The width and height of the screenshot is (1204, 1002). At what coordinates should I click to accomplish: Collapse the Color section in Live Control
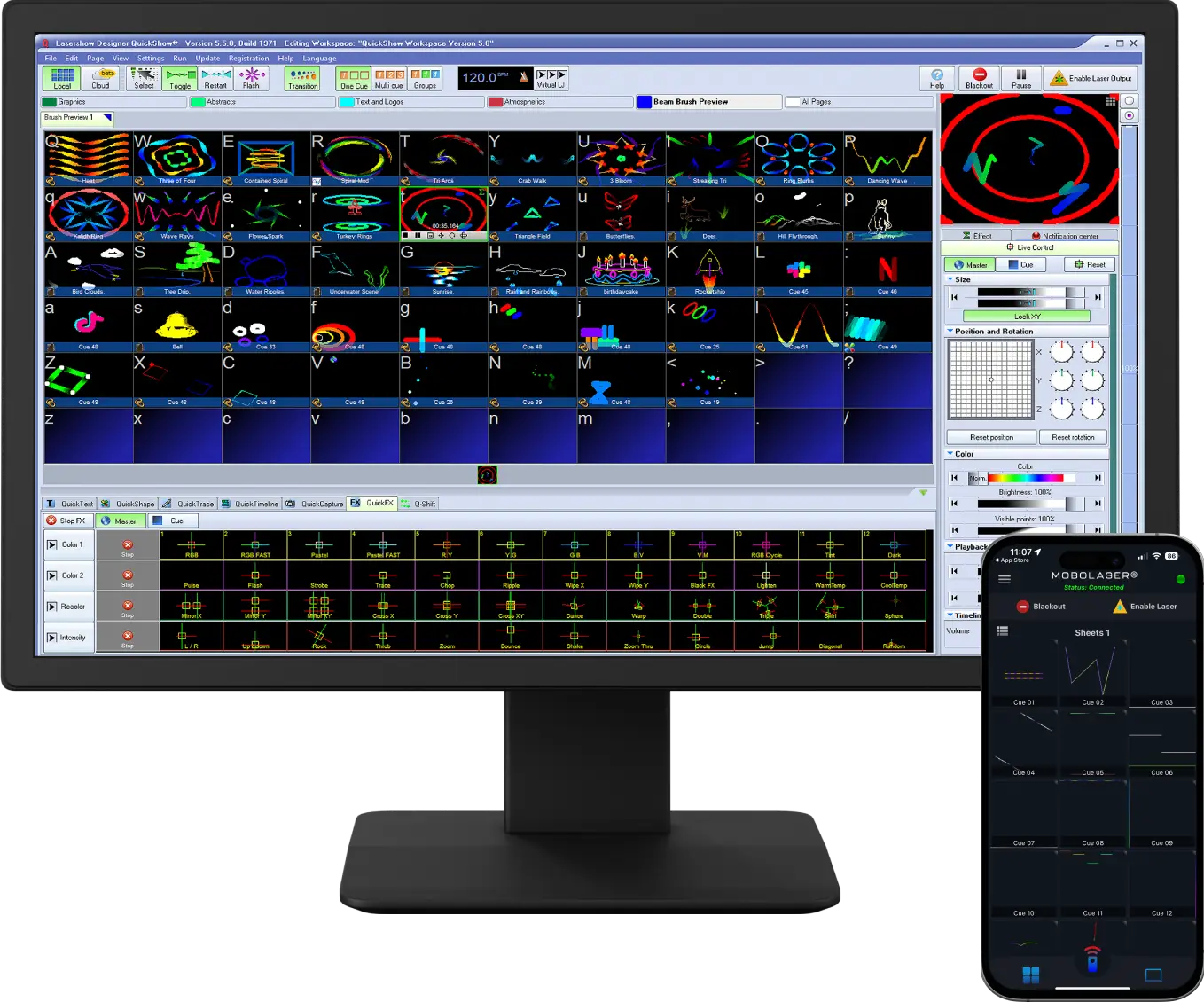coord(950,454)
